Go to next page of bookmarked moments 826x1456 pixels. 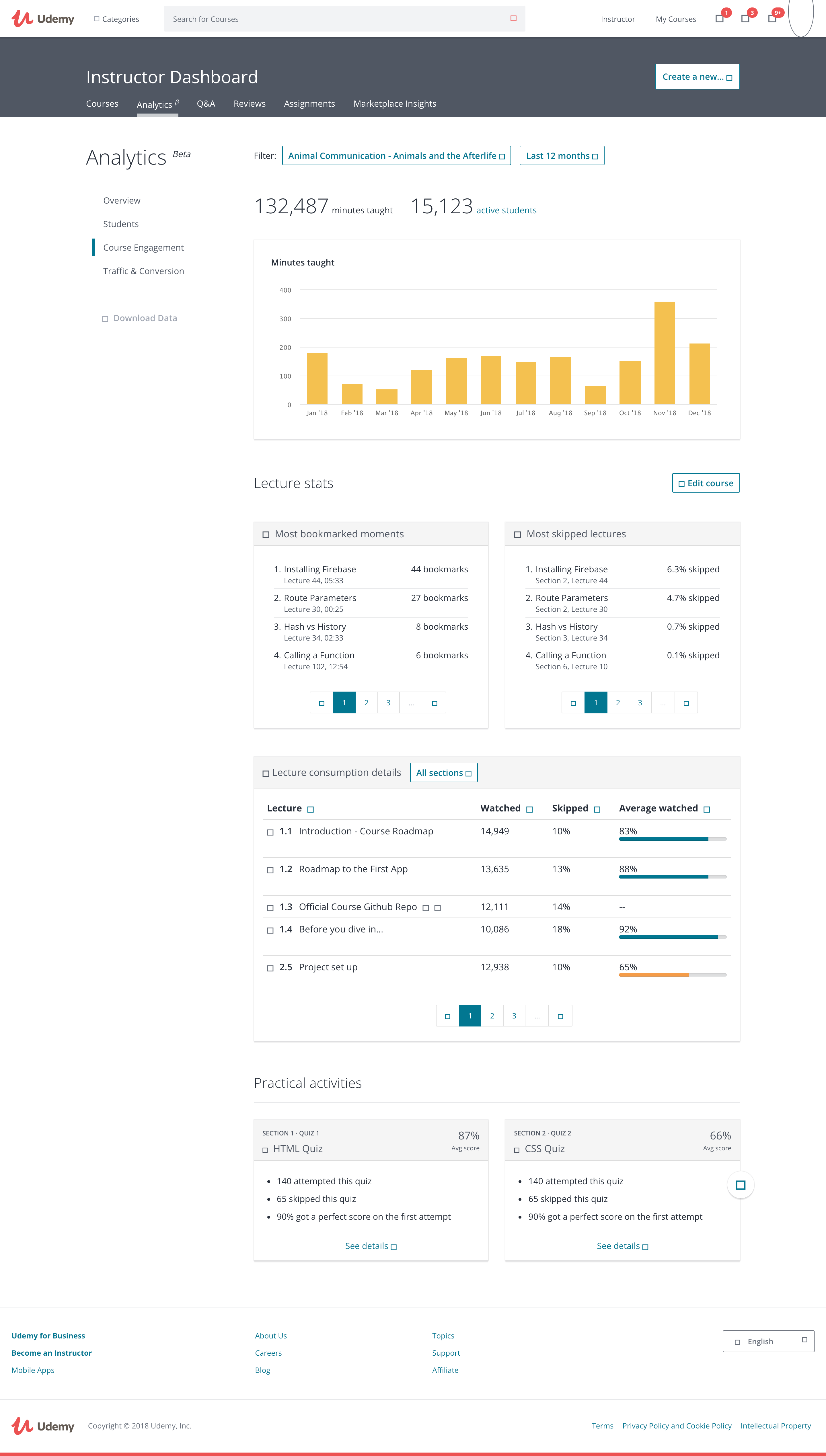click(x=435, y=702)
